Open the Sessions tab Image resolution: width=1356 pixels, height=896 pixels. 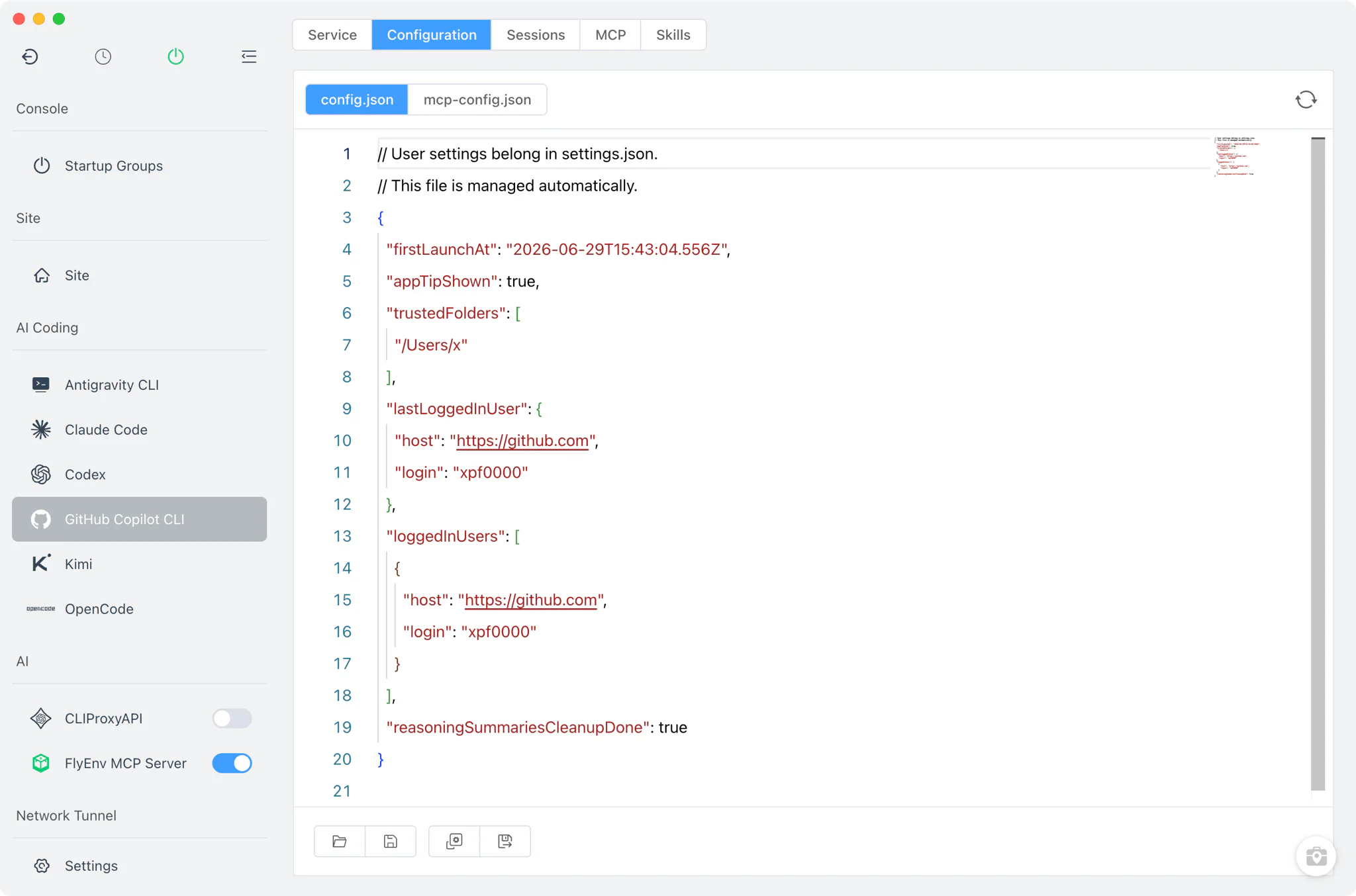pos(536,34)
